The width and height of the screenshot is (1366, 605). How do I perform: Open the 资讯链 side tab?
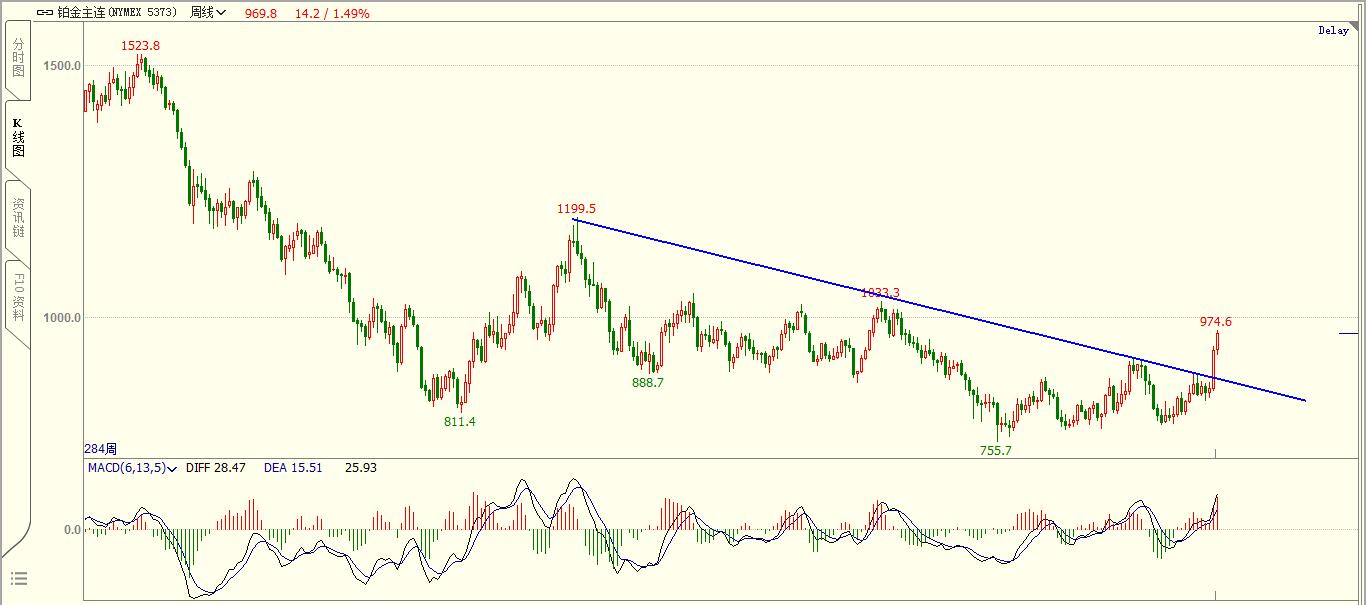(x=17, y=218)
